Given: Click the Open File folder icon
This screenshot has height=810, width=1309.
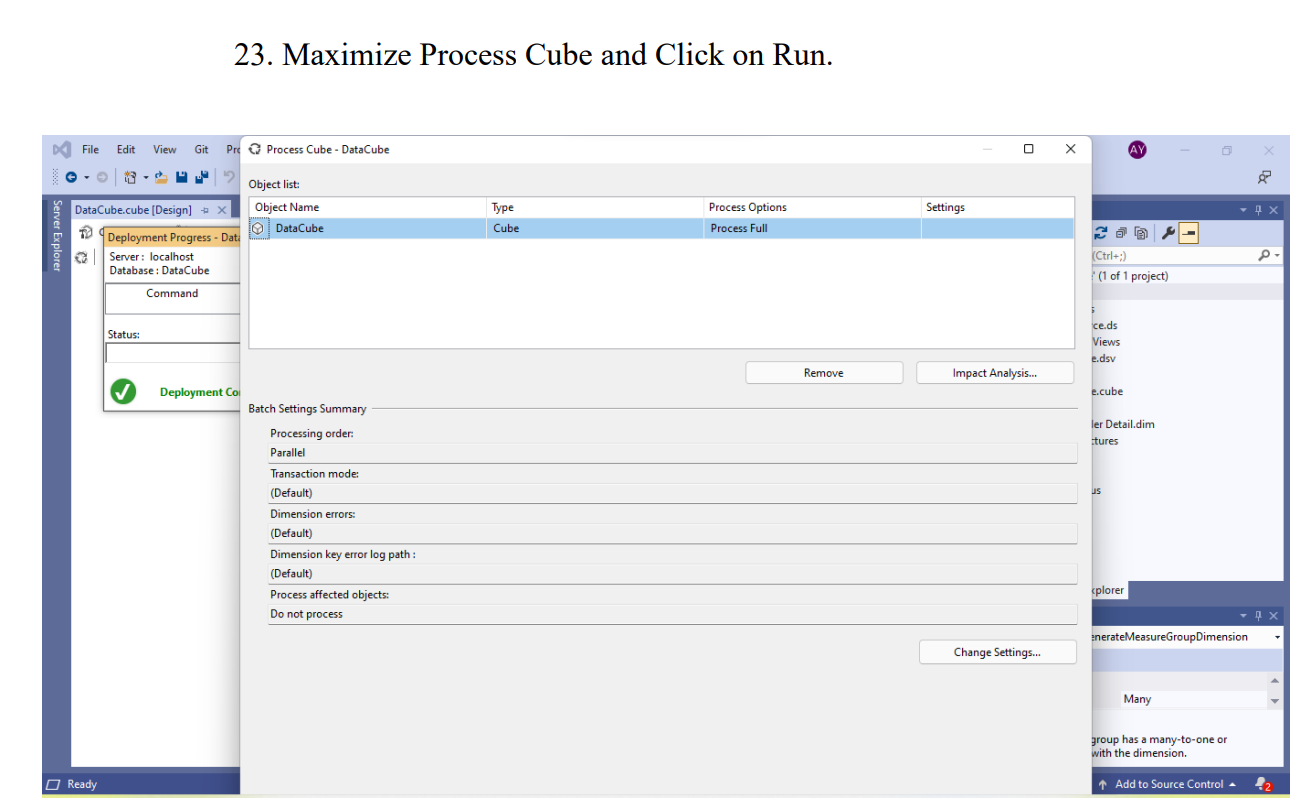Looking at the screenshot, I should pos(162,177).
